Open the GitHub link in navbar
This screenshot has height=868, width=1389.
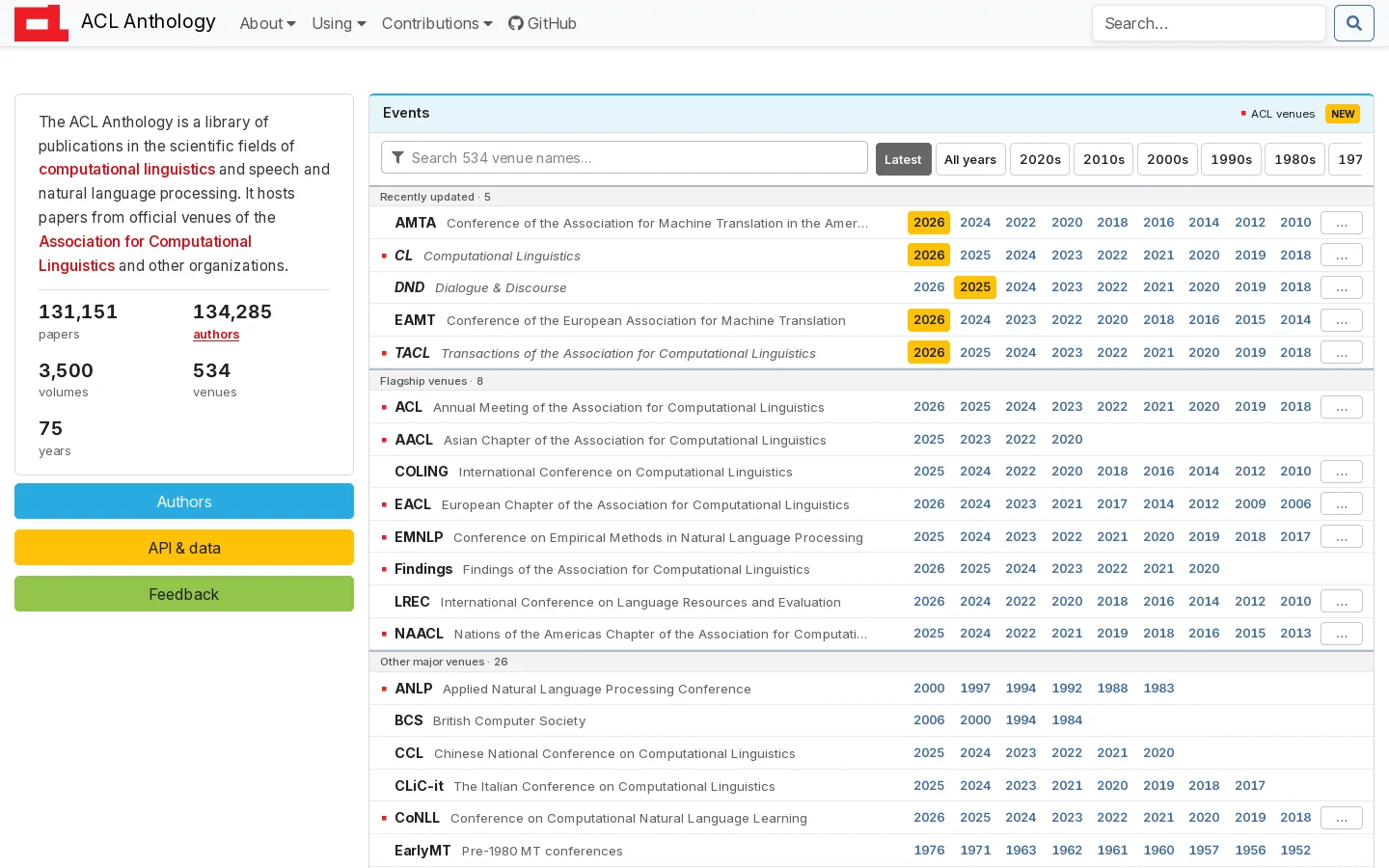[542, 23]
